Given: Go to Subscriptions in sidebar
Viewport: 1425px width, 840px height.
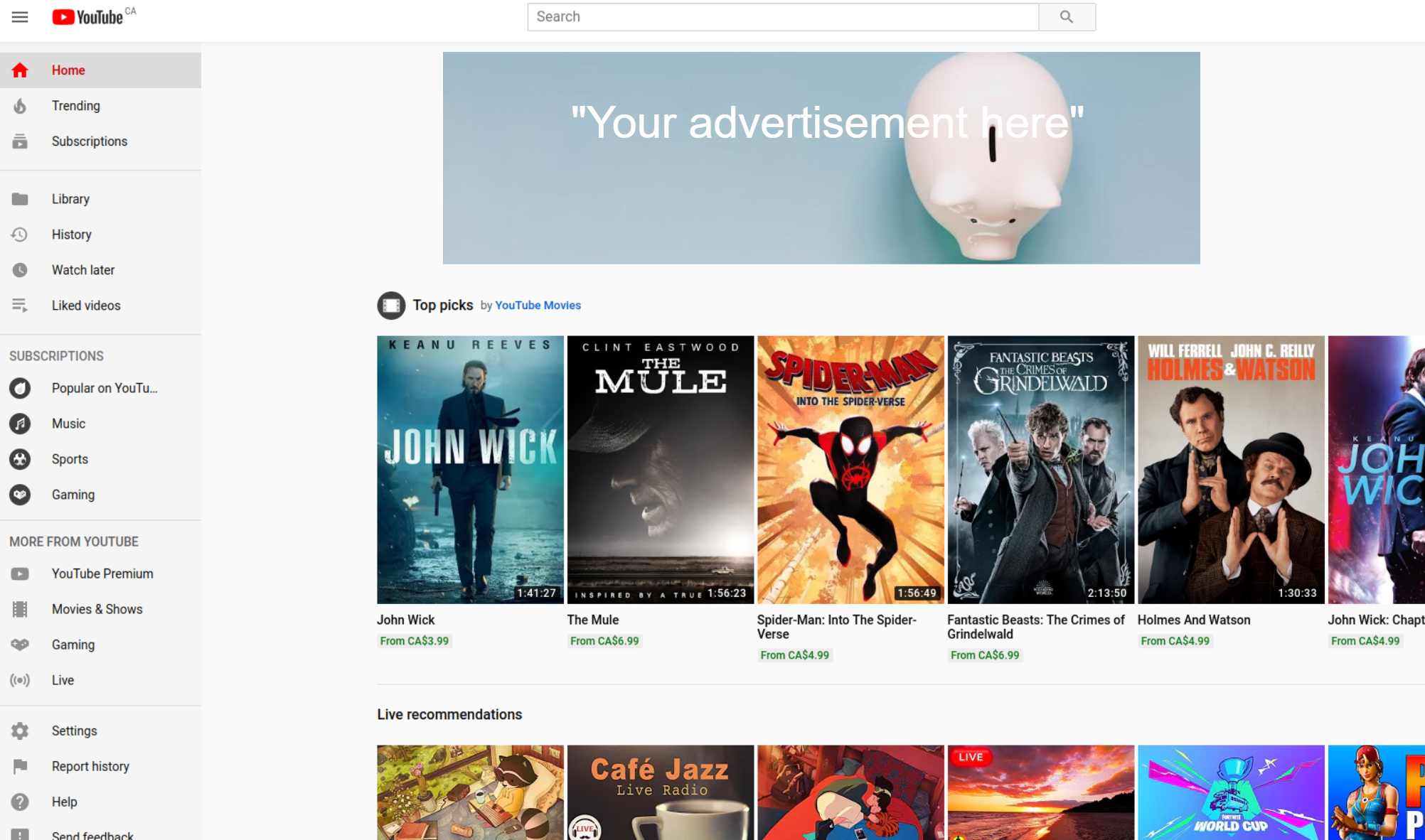Looking at the screenshot, I should pyautogui.click(x=100, y=141).
